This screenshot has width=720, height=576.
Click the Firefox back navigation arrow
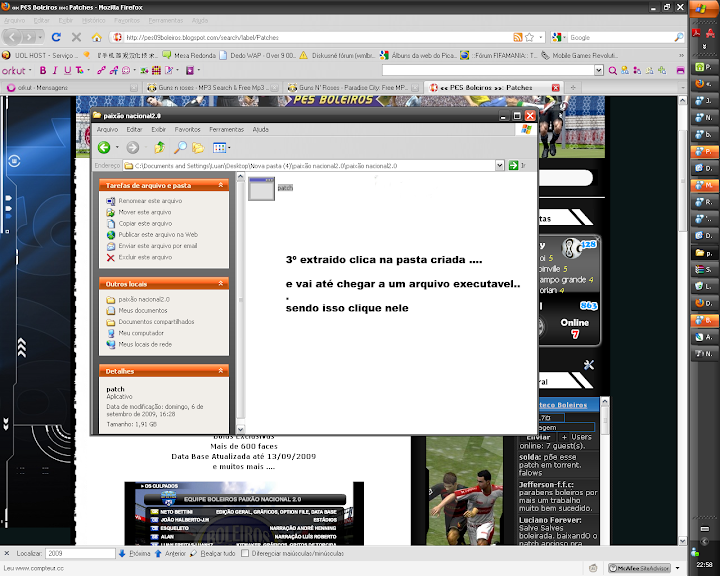[12, 37]
